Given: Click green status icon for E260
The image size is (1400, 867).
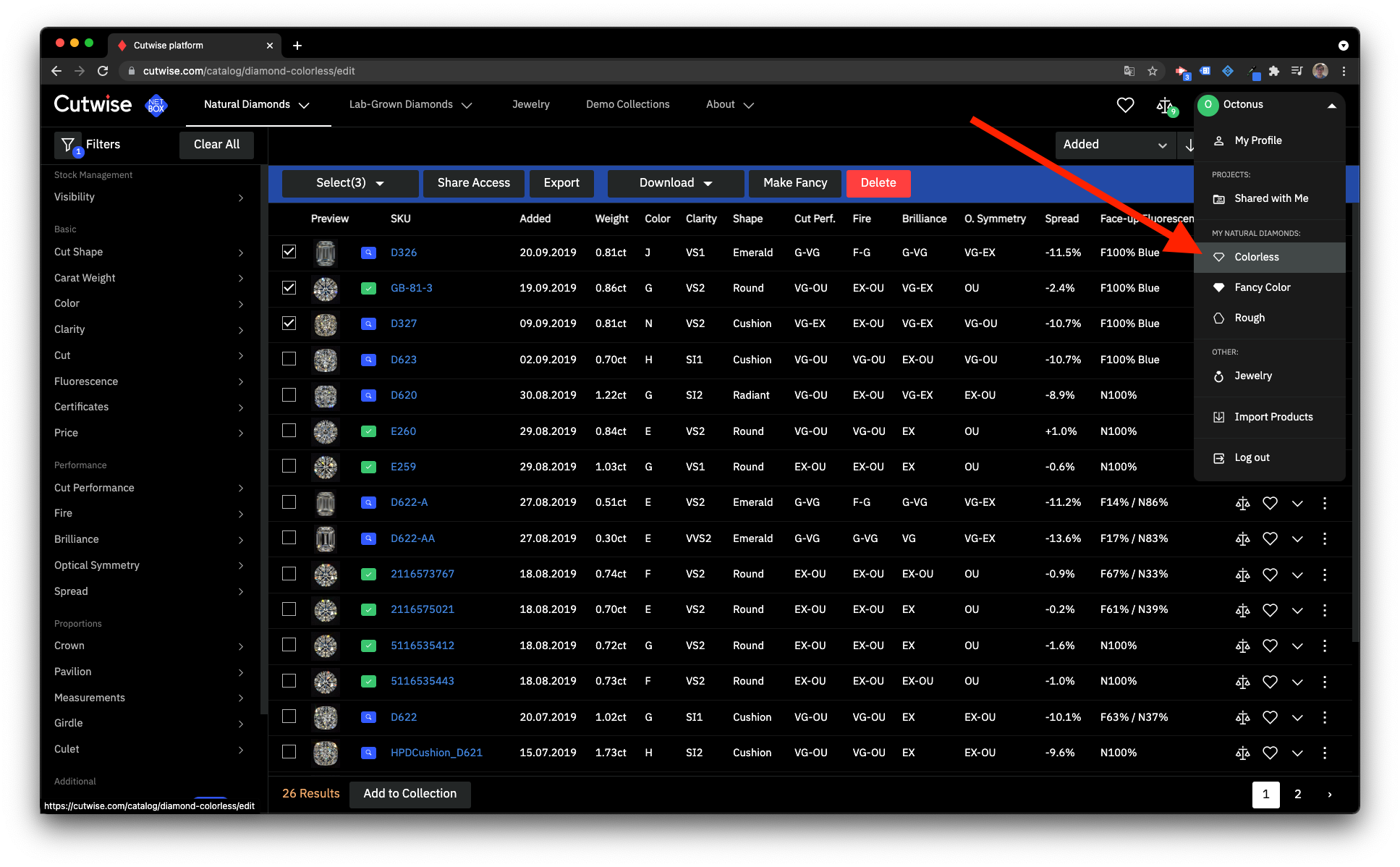Looking at the screenshot, I should [x=368, y=431].
